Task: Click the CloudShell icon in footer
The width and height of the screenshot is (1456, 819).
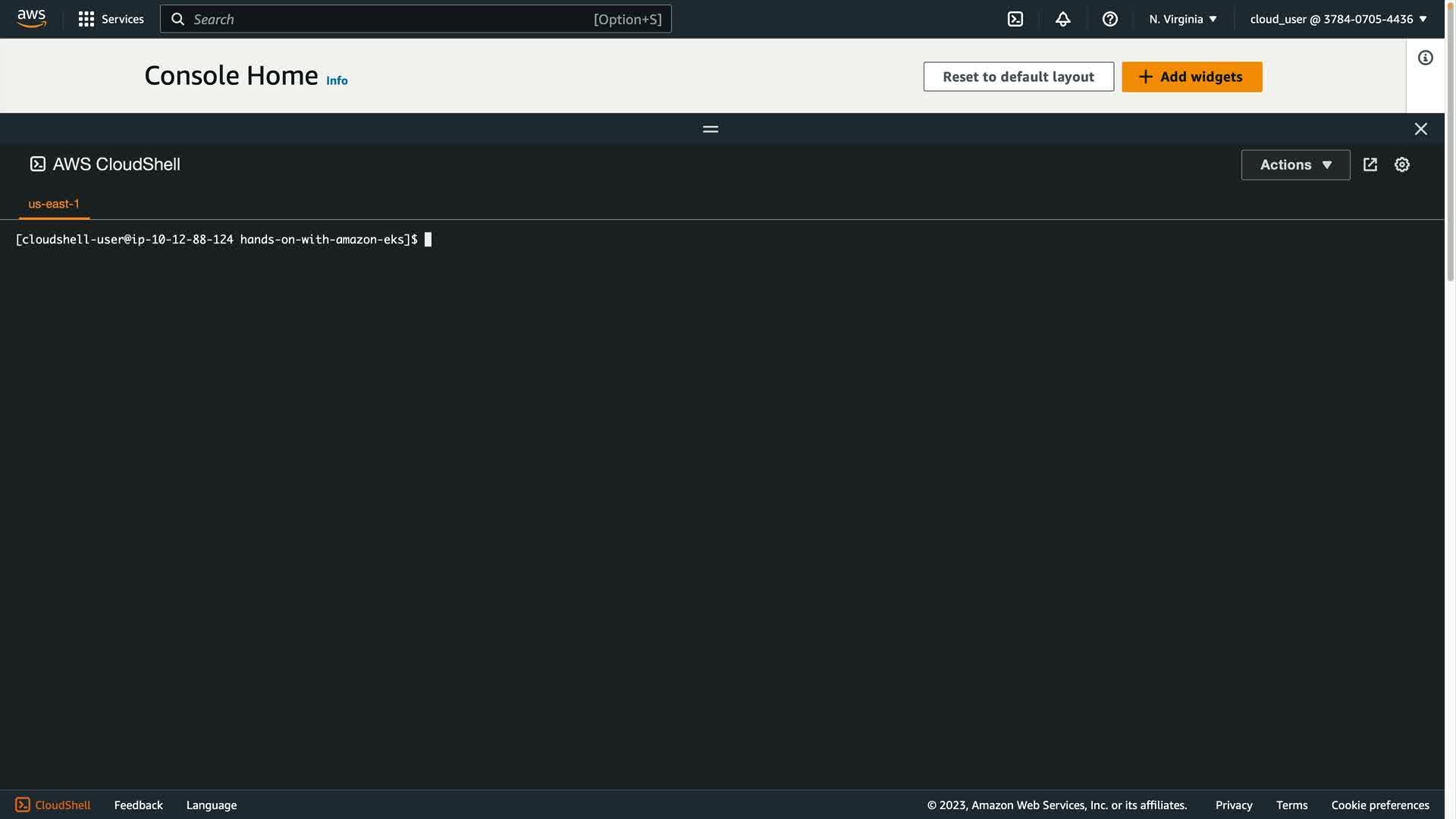Action: [x=23, y=805]
